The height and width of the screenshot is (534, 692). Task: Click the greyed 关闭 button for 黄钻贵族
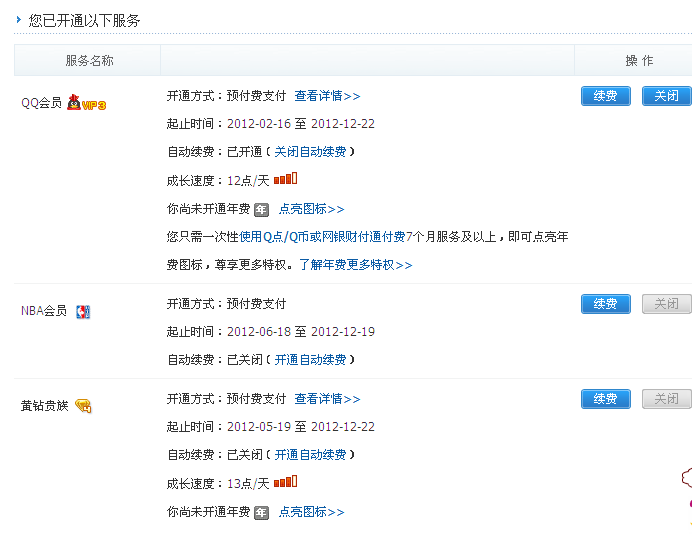tap(666, 399)
